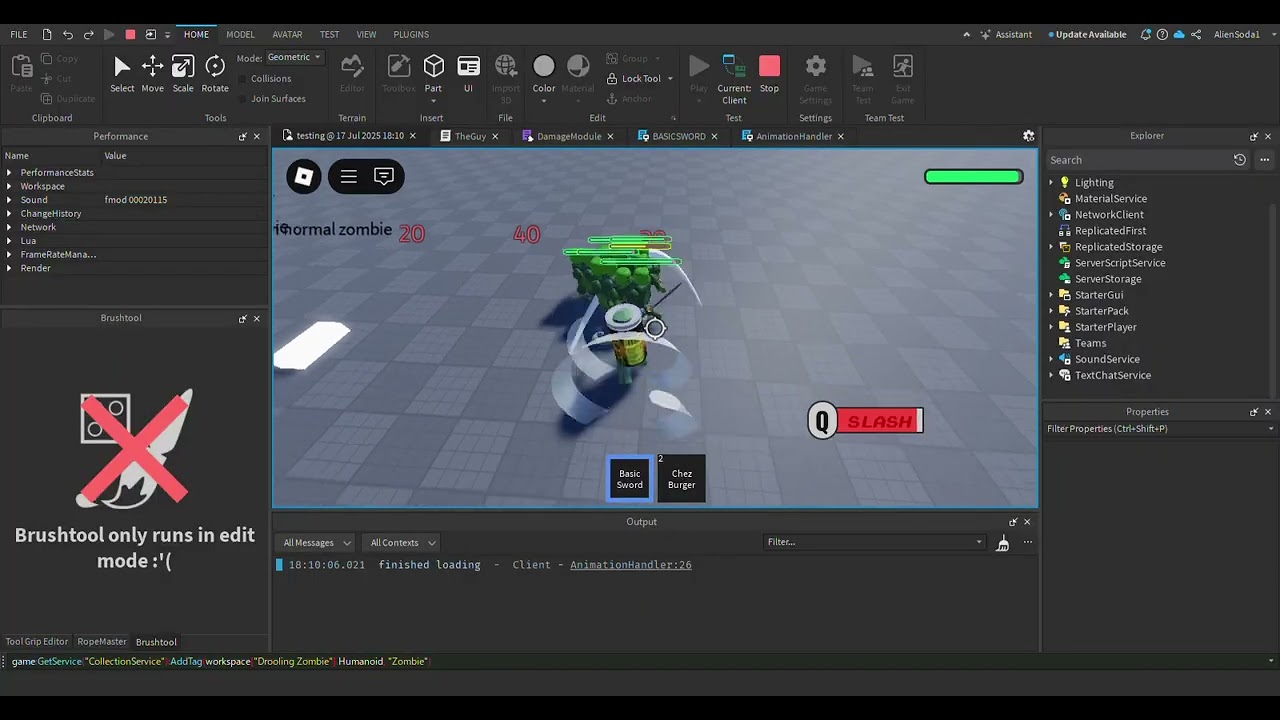This screenshot has height=720, width=1280.
Task: Activate the Rotate tool
Action: 215,74
